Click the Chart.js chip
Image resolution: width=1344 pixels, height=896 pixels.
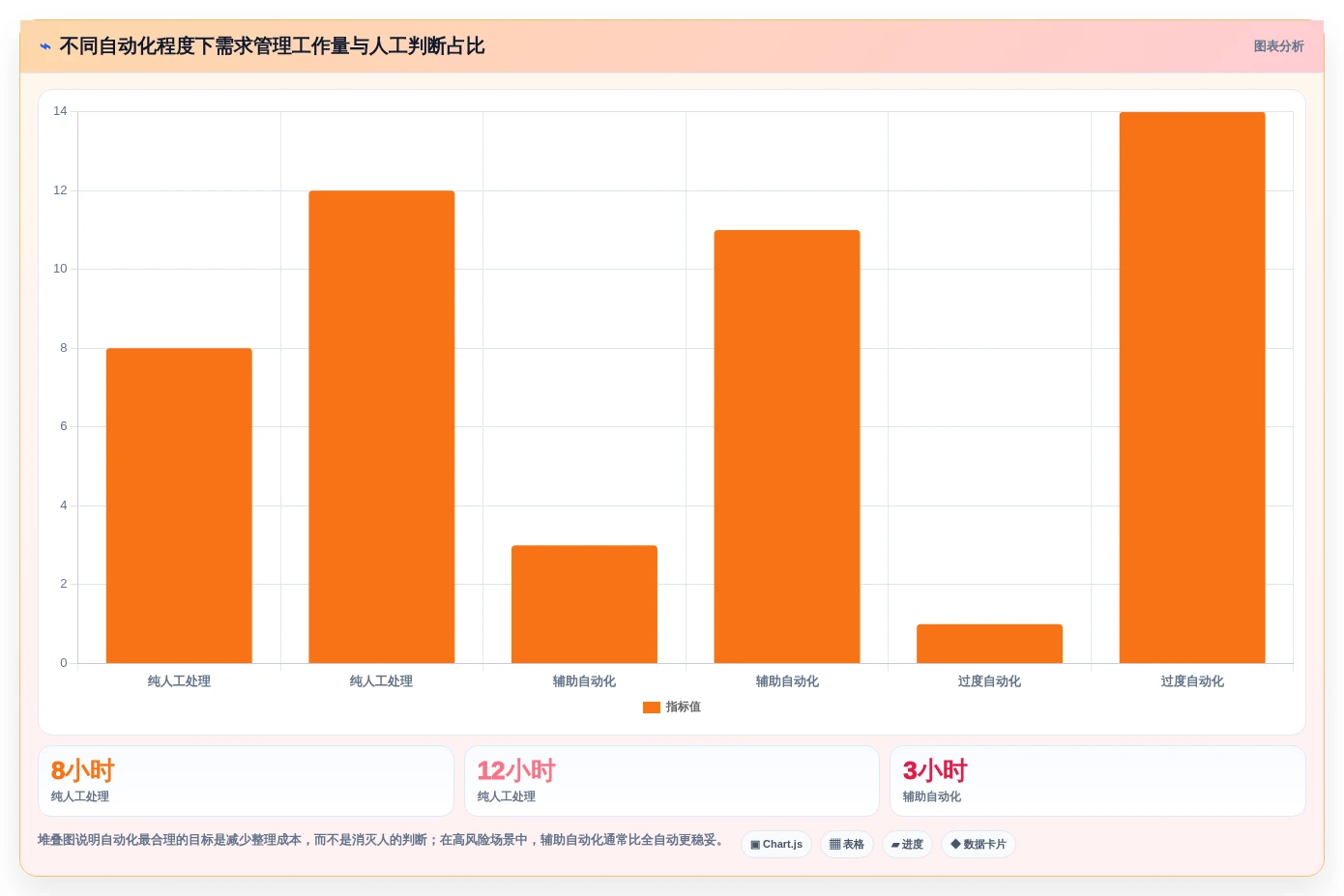[x=776, y=844]
